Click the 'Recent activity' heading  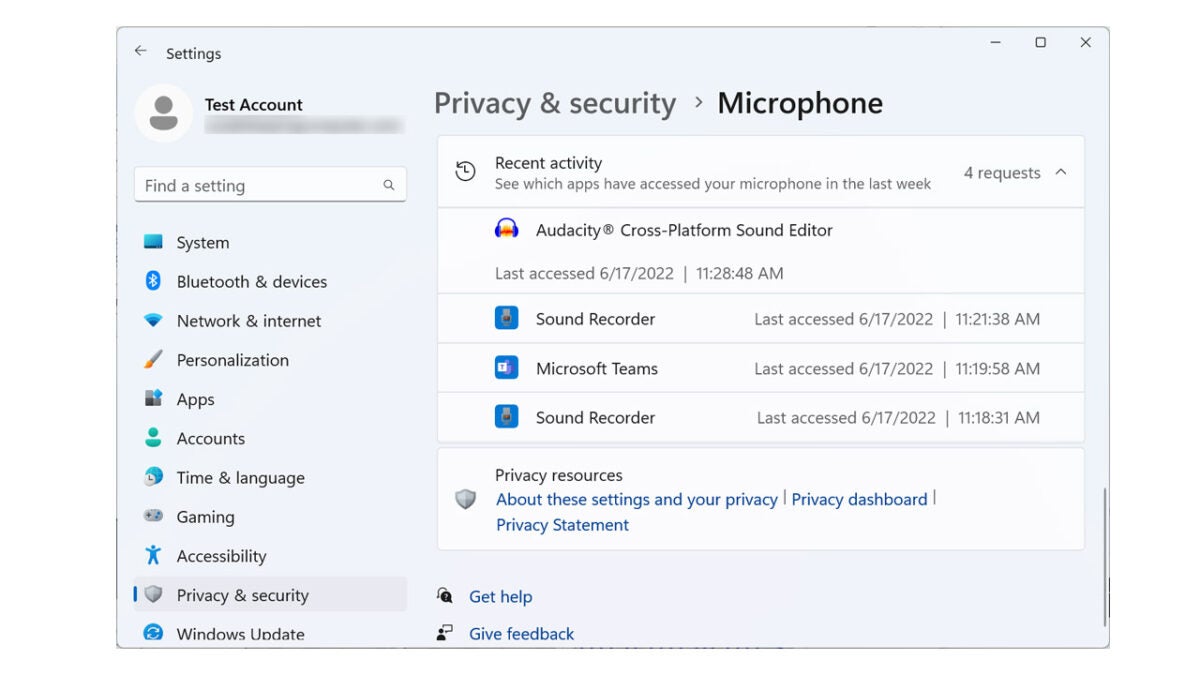[548, 162]
